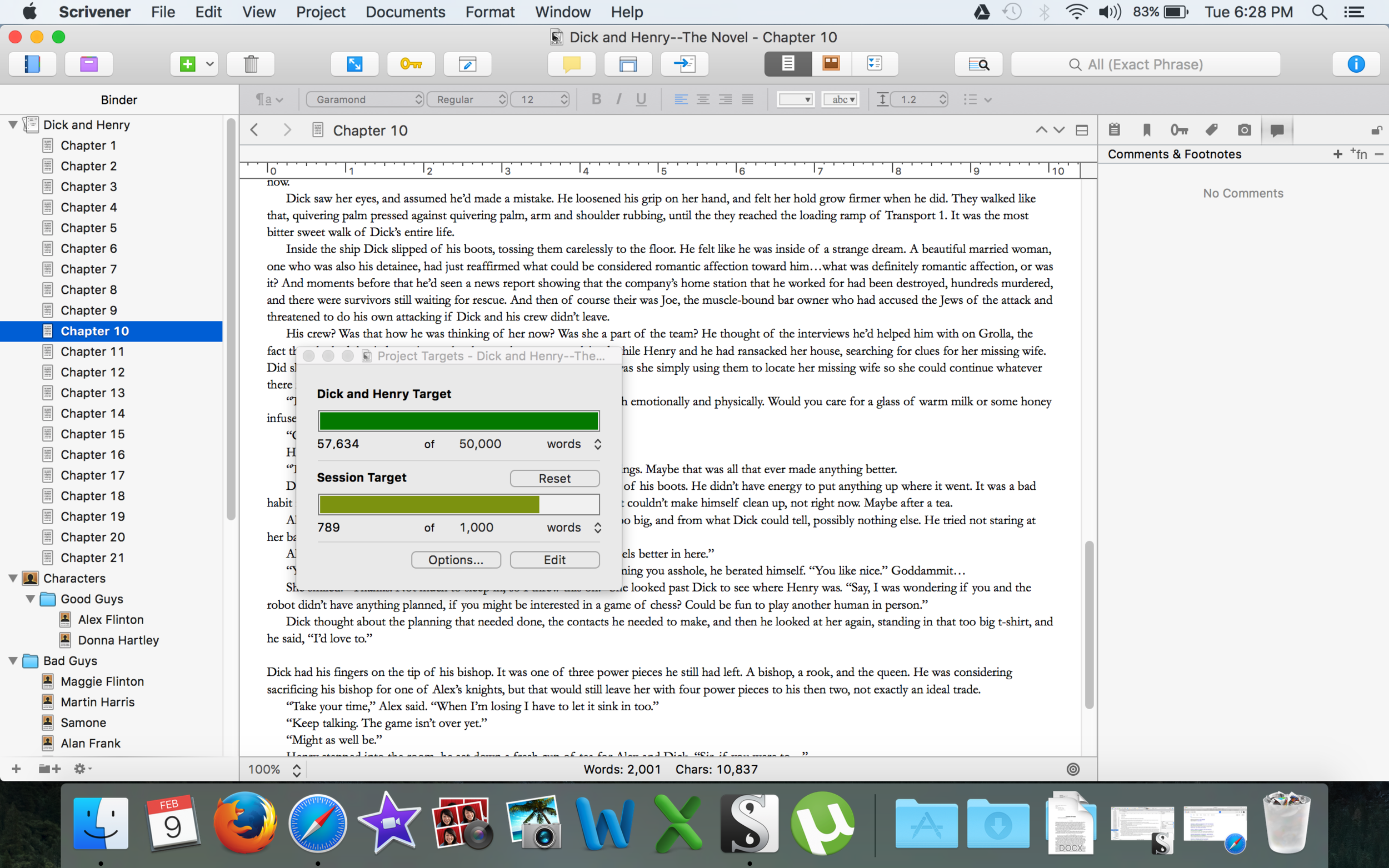Toggle italic formatting
1389x868 pixels.
point(618,99)
